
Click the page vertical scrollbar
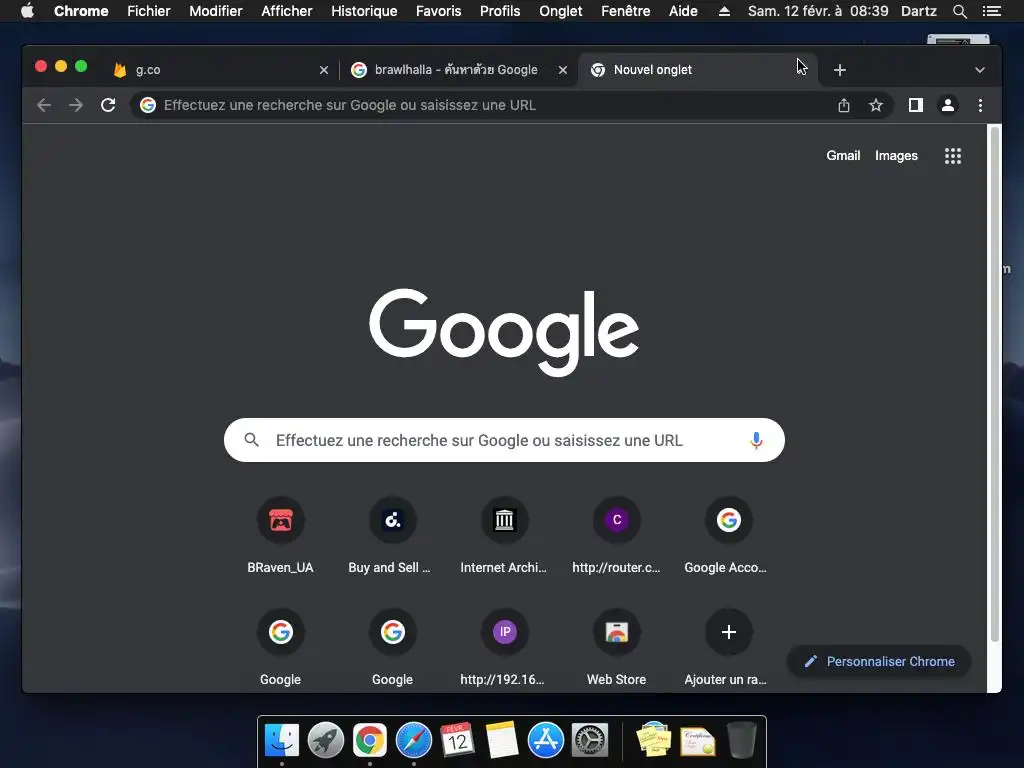(x=995, y=385)
